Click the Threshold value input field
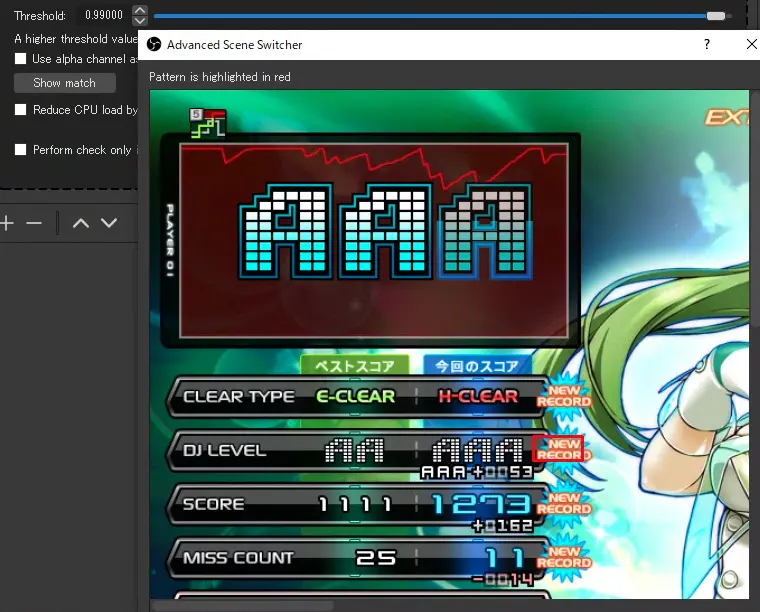The image size is (760, 612). (103, 16)
